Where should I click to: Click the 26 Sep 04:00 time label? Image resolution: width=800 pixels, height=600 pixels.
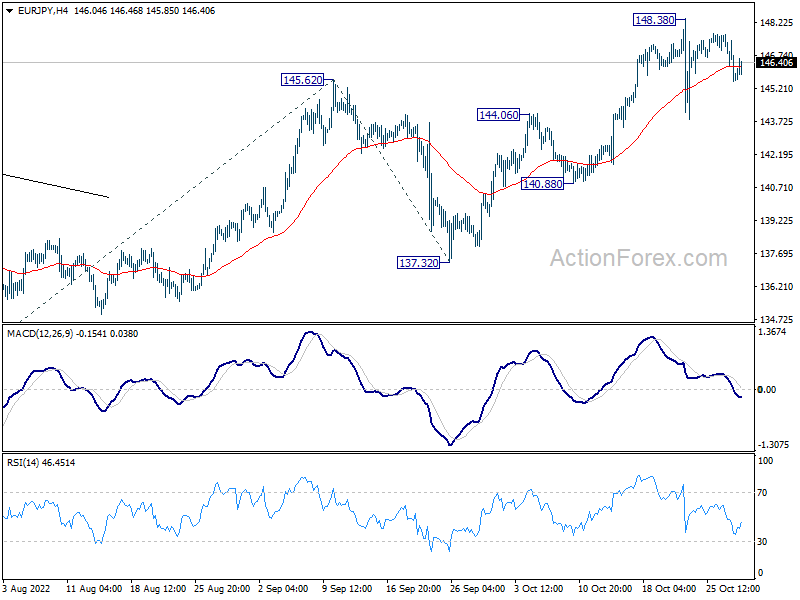click(x=478, y=589)
